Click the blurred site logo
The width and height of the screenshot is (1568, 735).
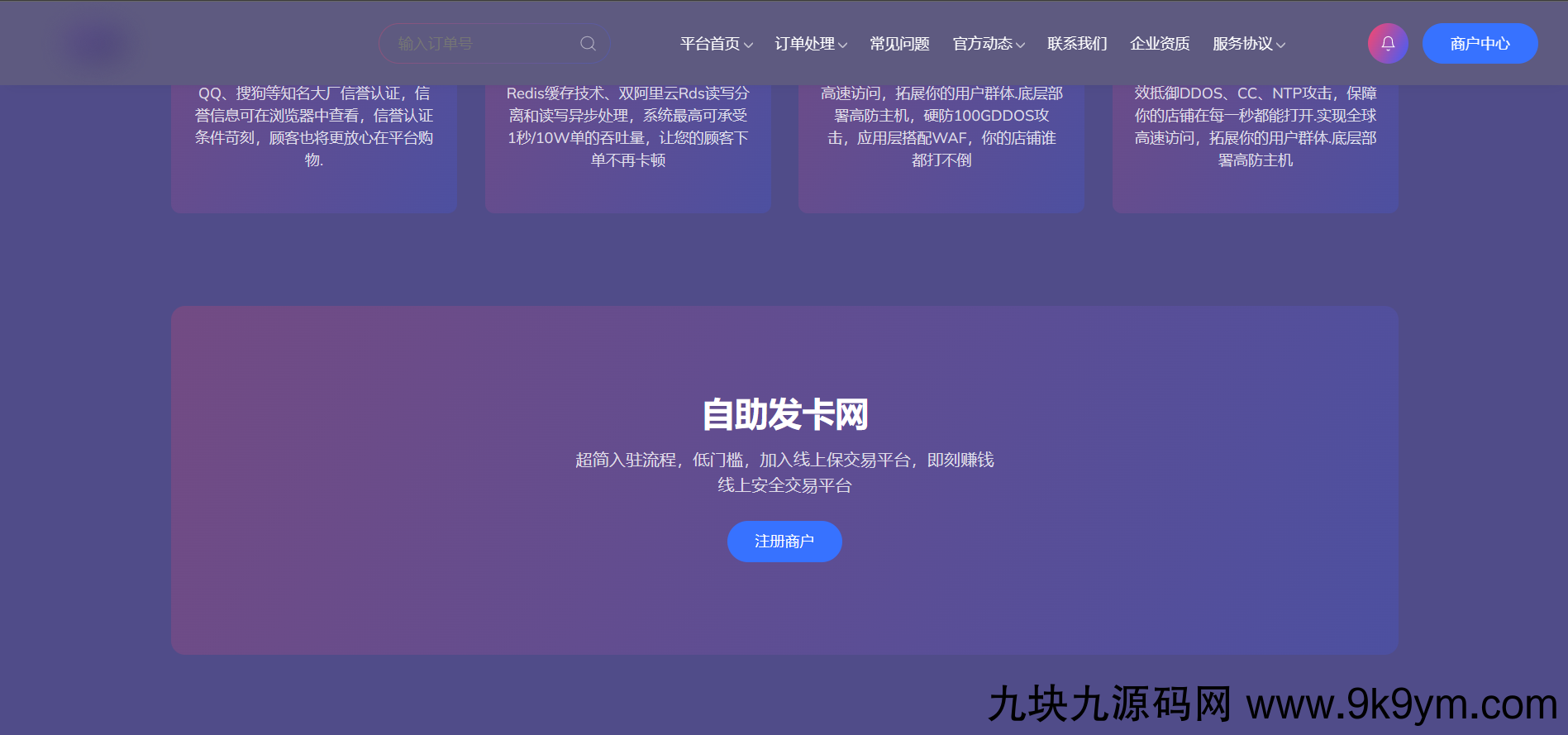click(98, 43)
